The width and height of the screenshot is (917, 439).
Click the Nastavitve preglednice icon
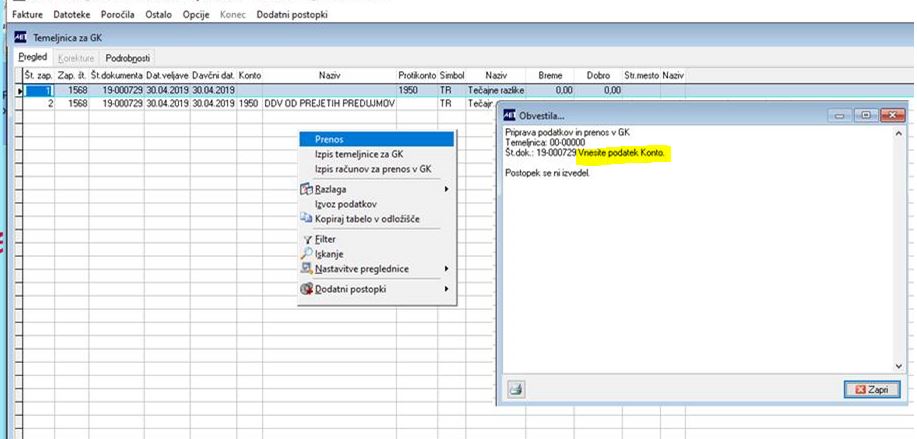coord(306,269)
